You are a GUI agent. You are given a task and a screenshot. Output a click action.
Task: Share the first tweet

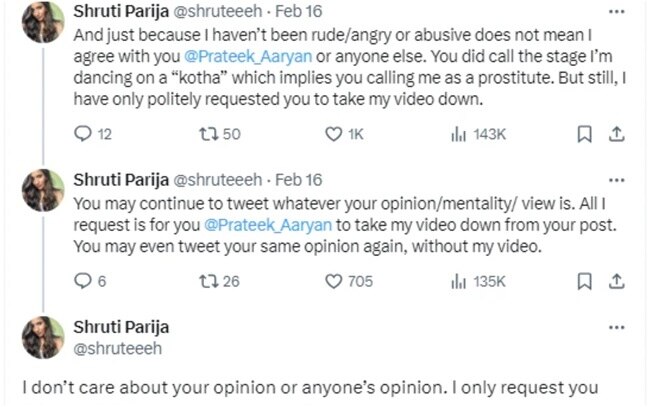617,133
